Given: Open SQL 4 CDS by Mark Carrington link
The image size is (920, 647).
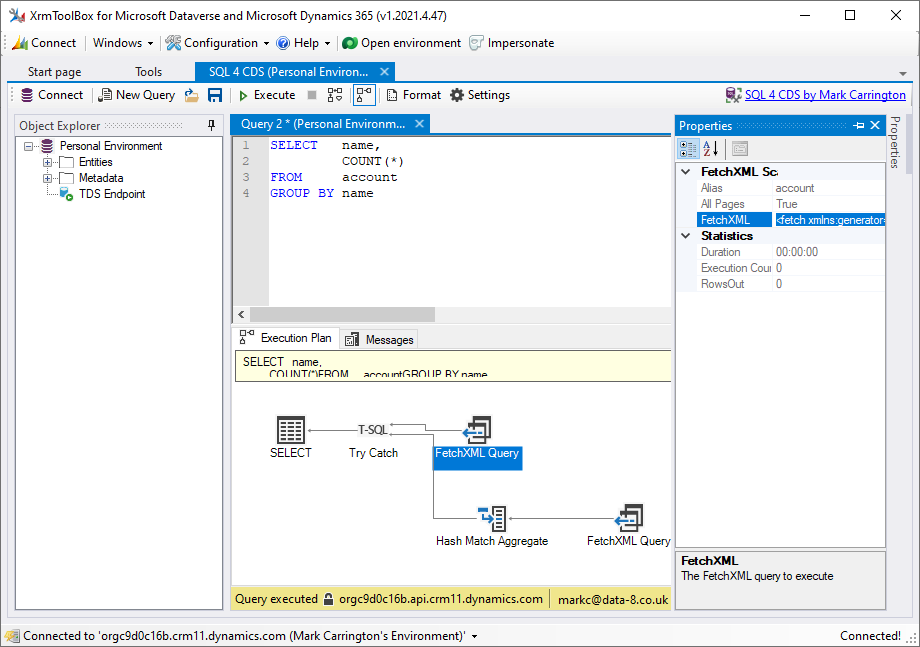Looking at the screenshot, I should coord(825,95).
